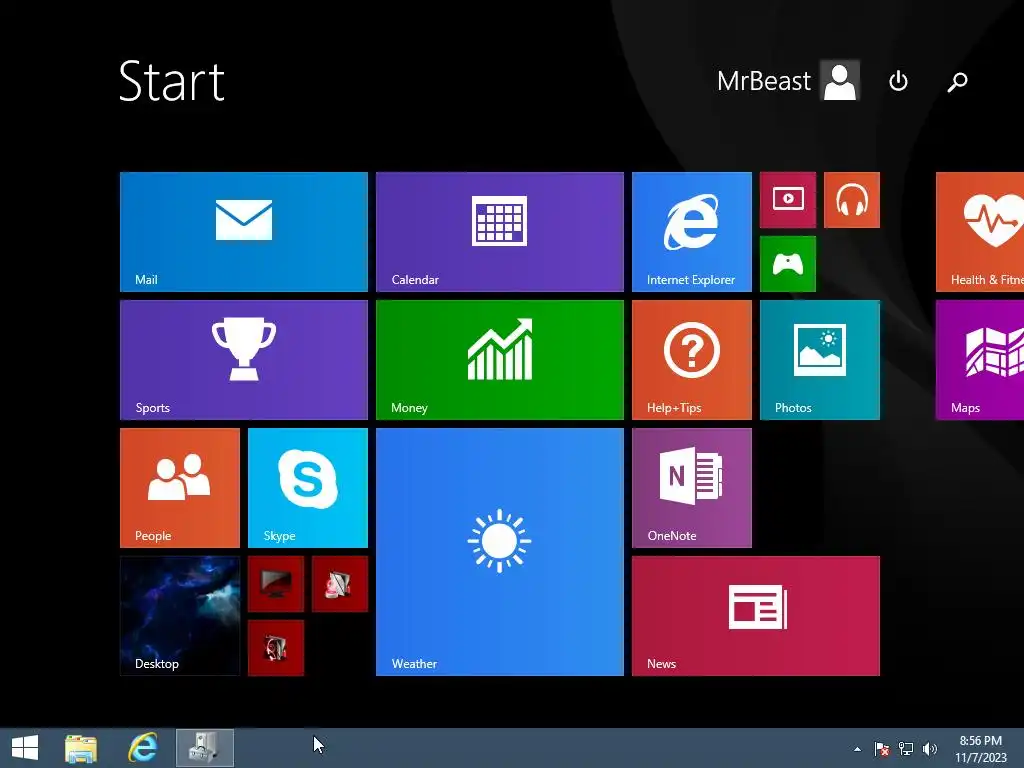This screenshot has width=1024, height=768.
Task: Open the Photos tile
Action: pyautogui.click(x=820, y=360)
